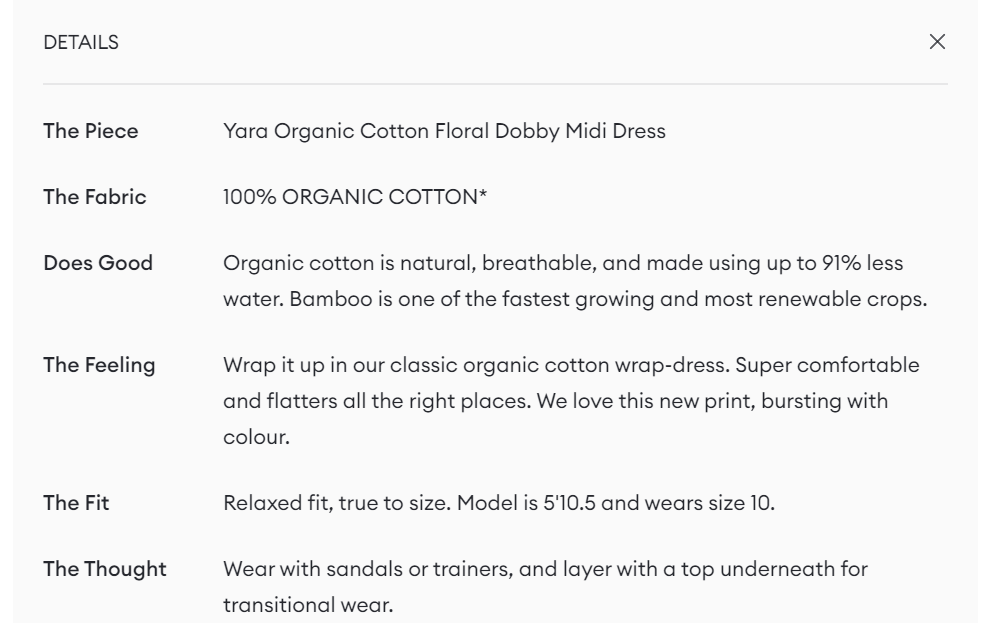Click '100% ORGANIC COTTON*' text

pos(355,197)
